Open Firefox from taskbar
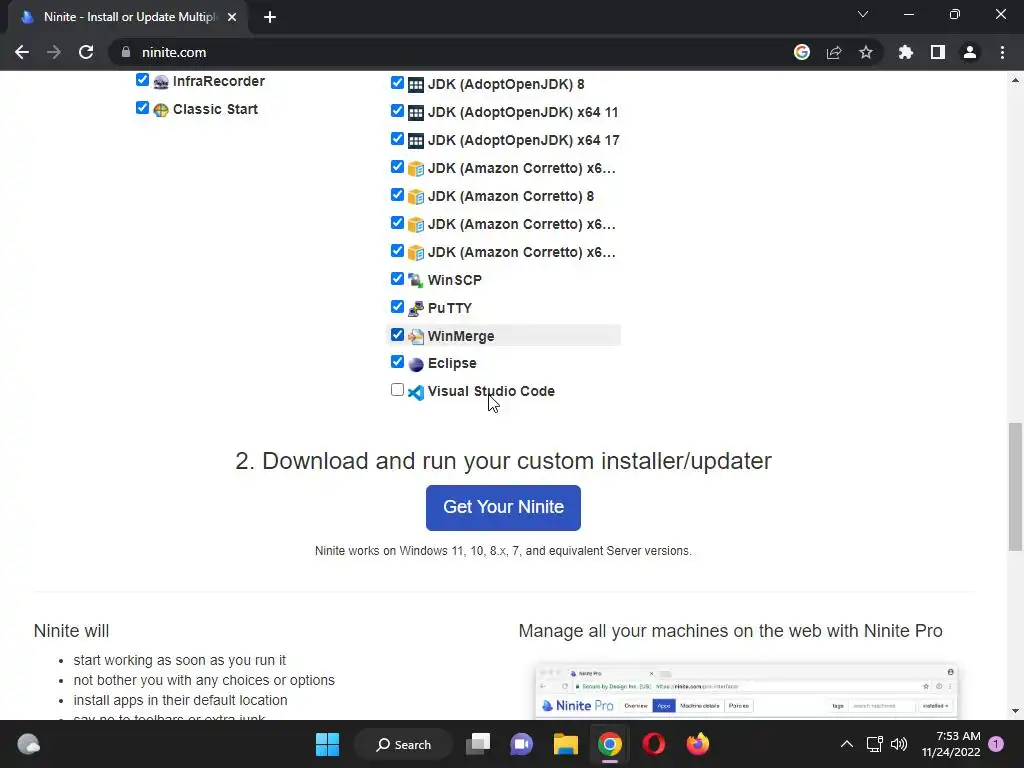 [x=697, y=744]
